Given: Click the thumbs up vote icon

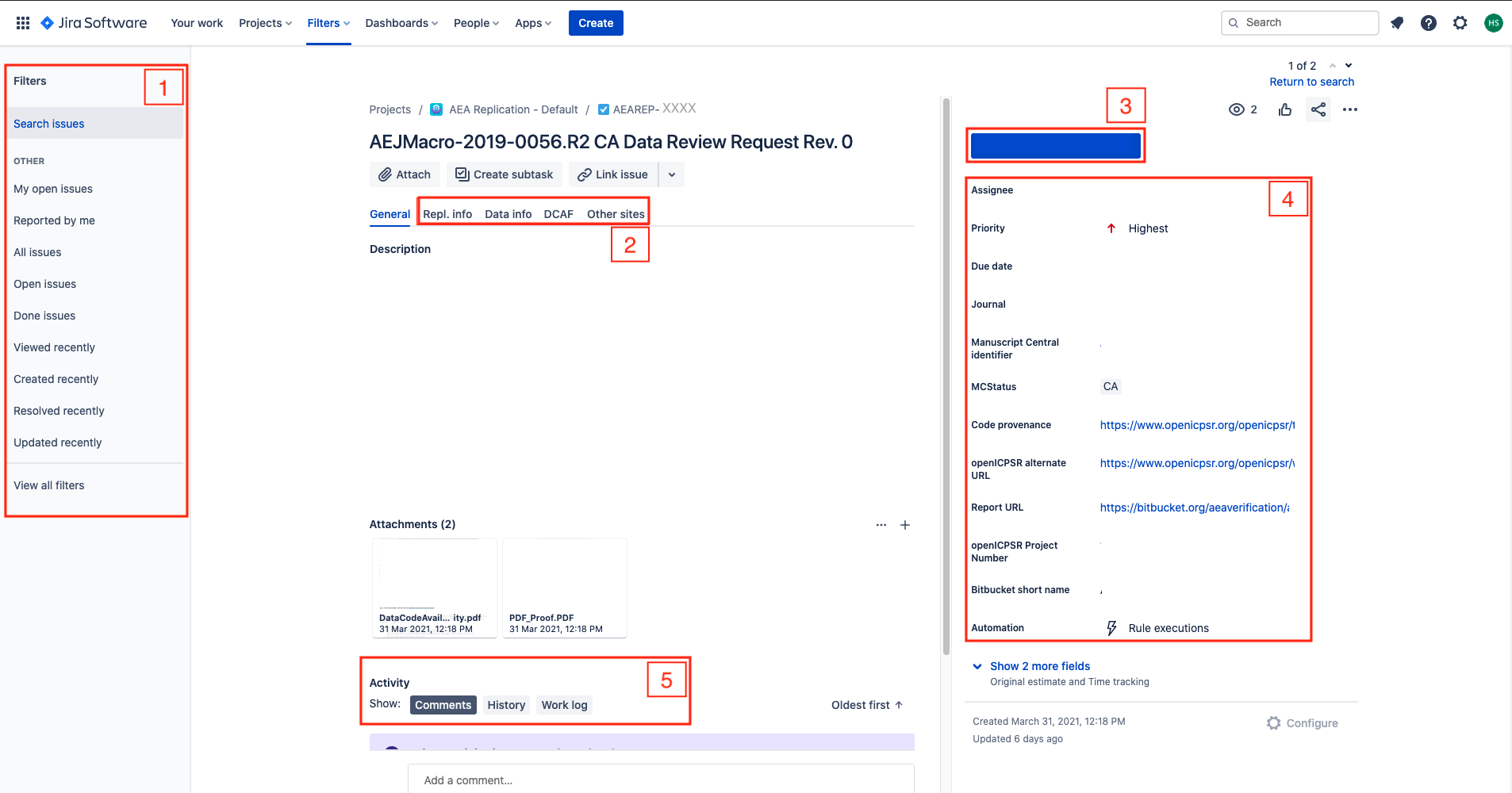Looking at the screenshot, I should [x=1285, y=109].
